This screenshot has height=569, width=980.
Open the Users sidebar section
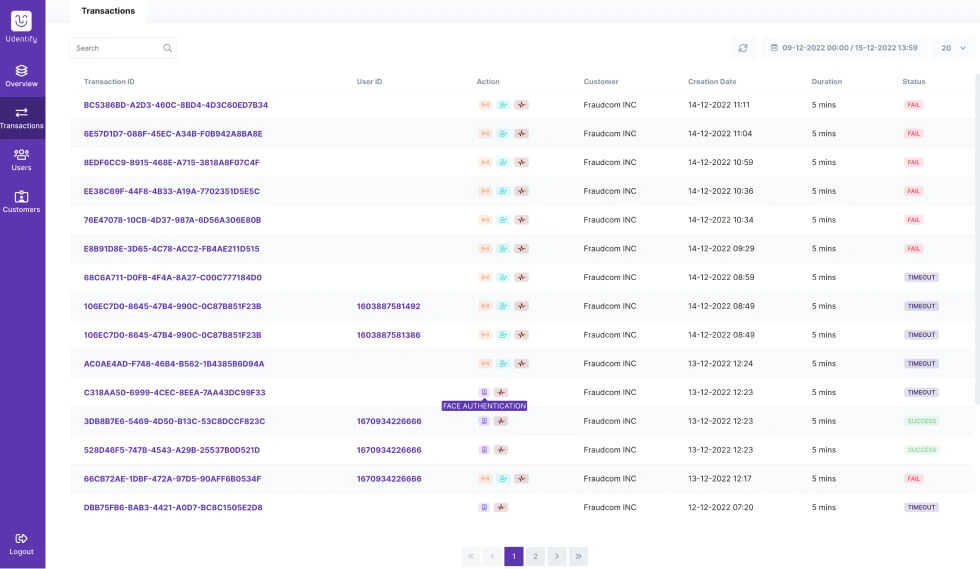click(21, 160)
